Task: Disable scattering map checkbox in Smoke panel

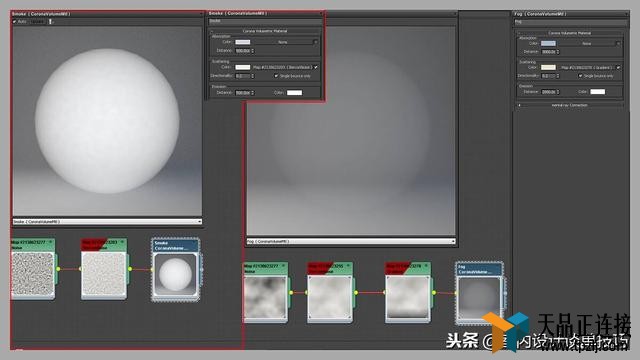Action: (316, 67)
